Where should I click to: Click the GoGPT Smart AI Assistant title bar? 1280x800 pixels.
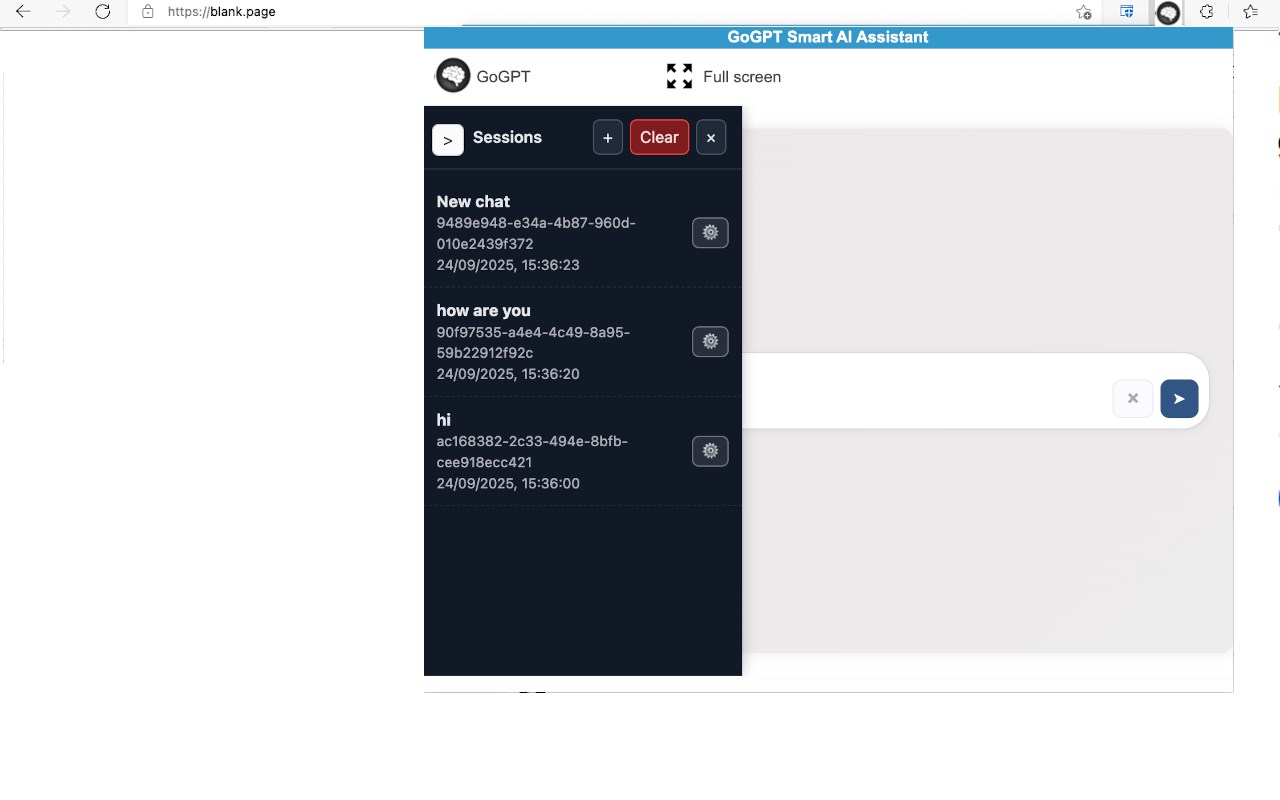tap(828, 37)
